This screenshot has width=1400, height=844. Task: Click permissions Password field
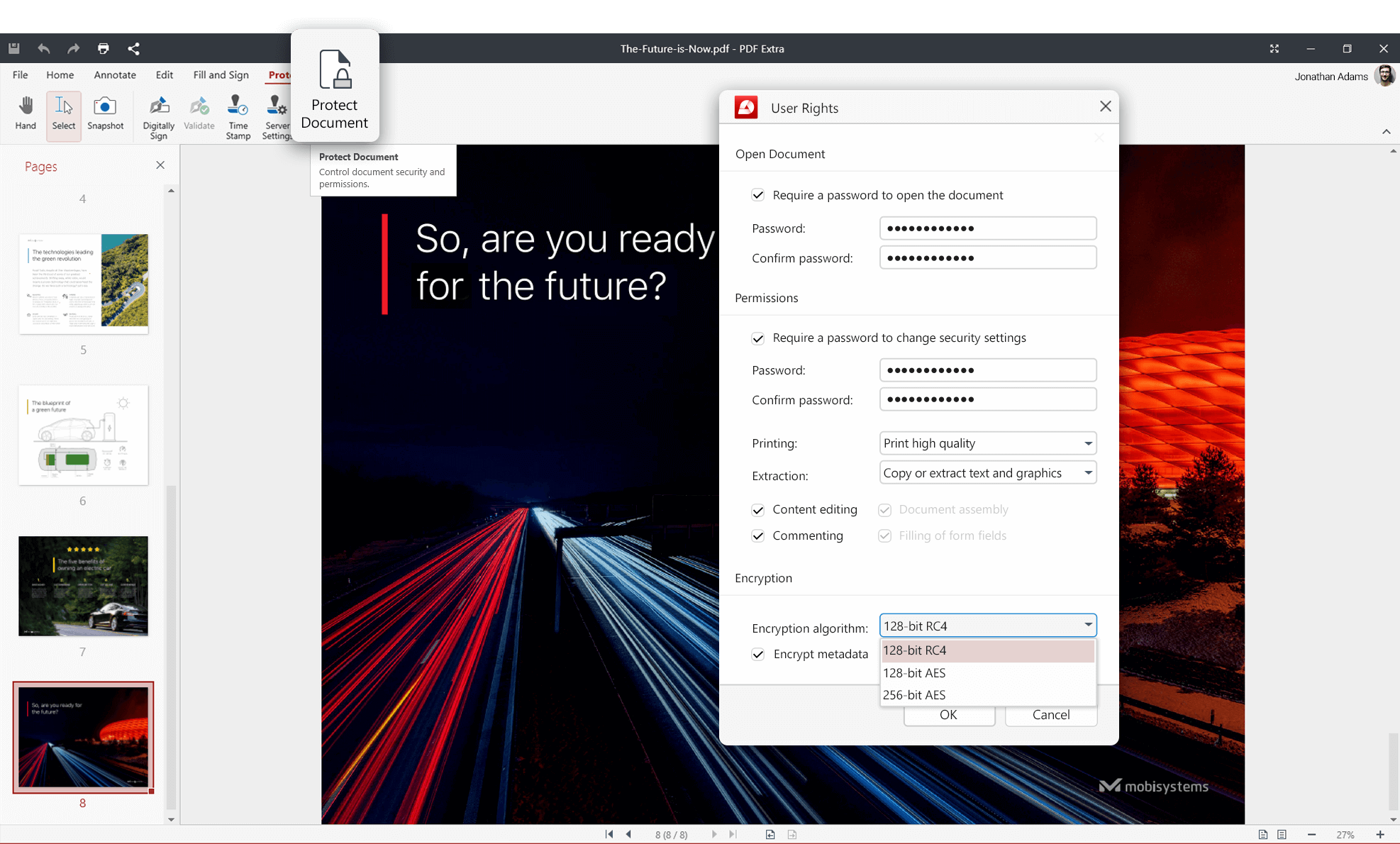click(x=988, y=370)
